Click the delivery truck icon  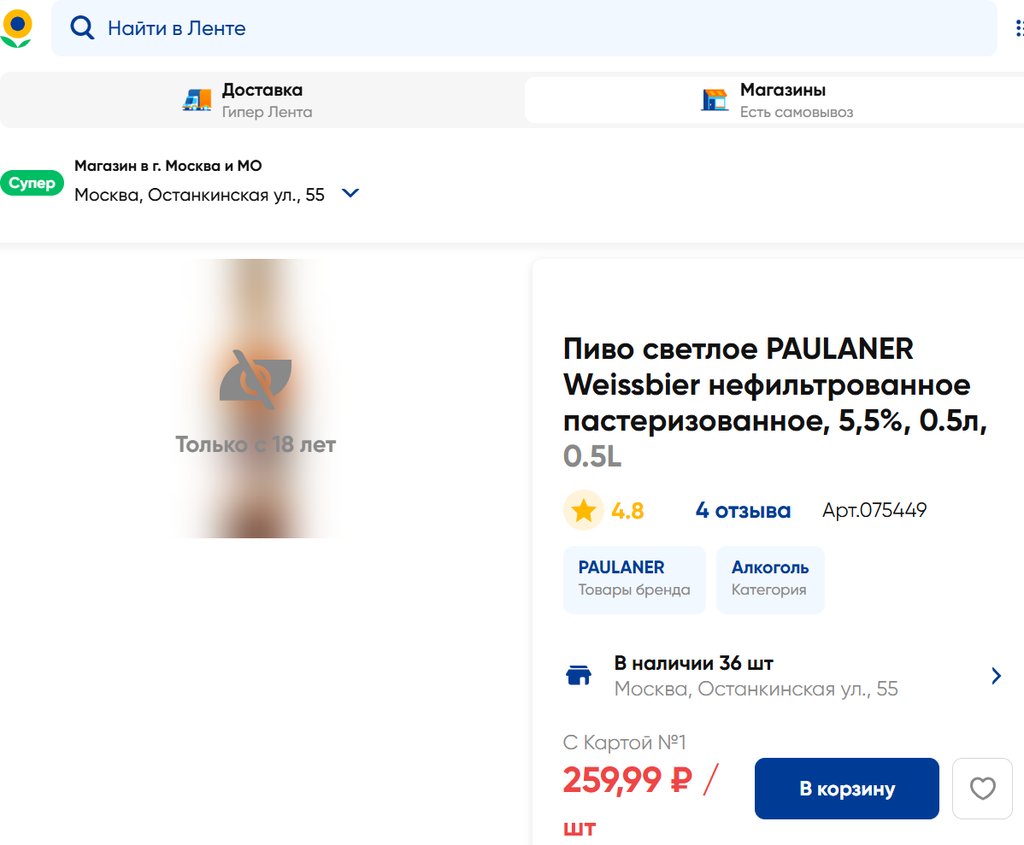tap(197, 100)
